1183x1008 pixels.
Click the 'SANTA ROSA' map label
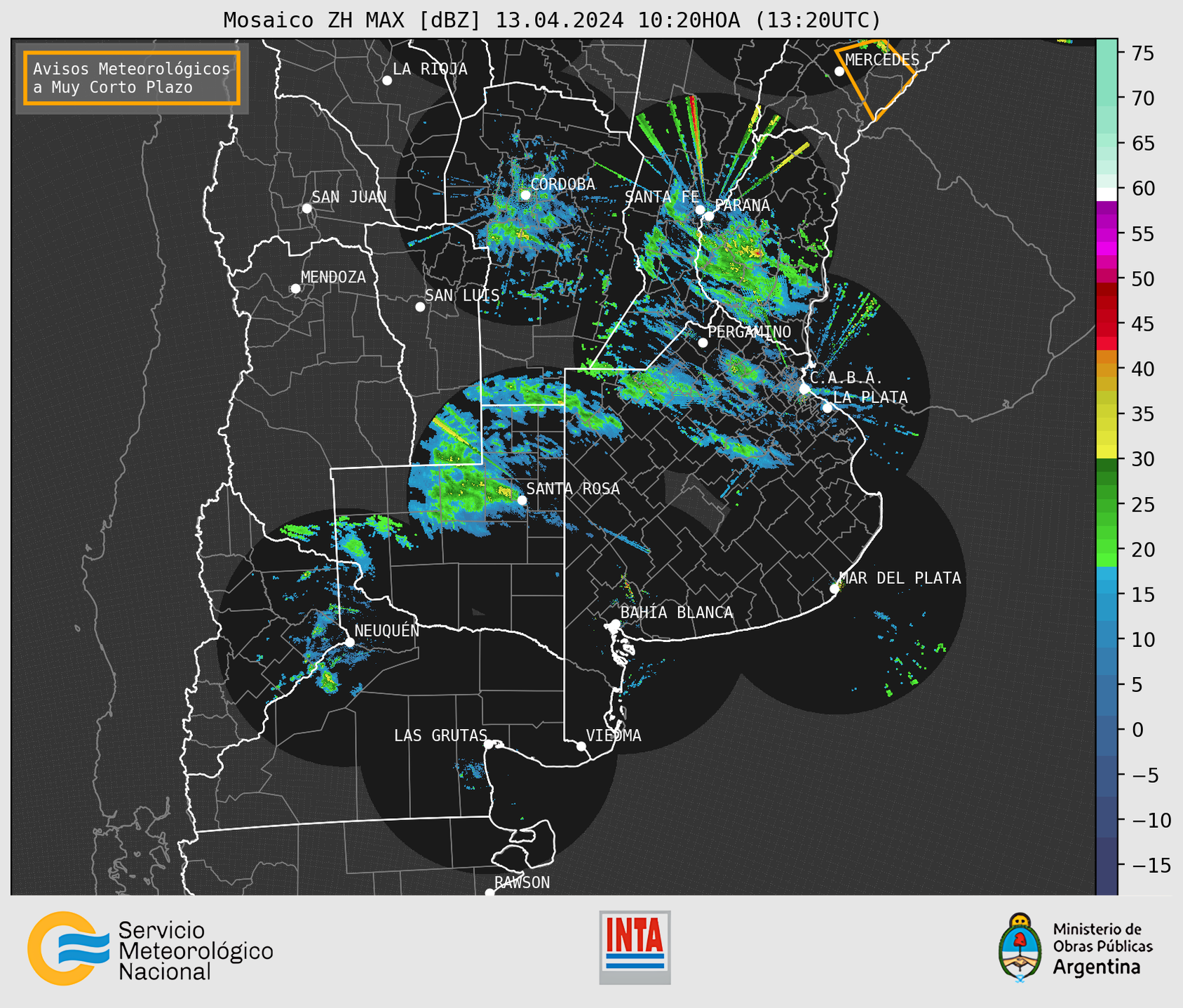pos(573,489)
